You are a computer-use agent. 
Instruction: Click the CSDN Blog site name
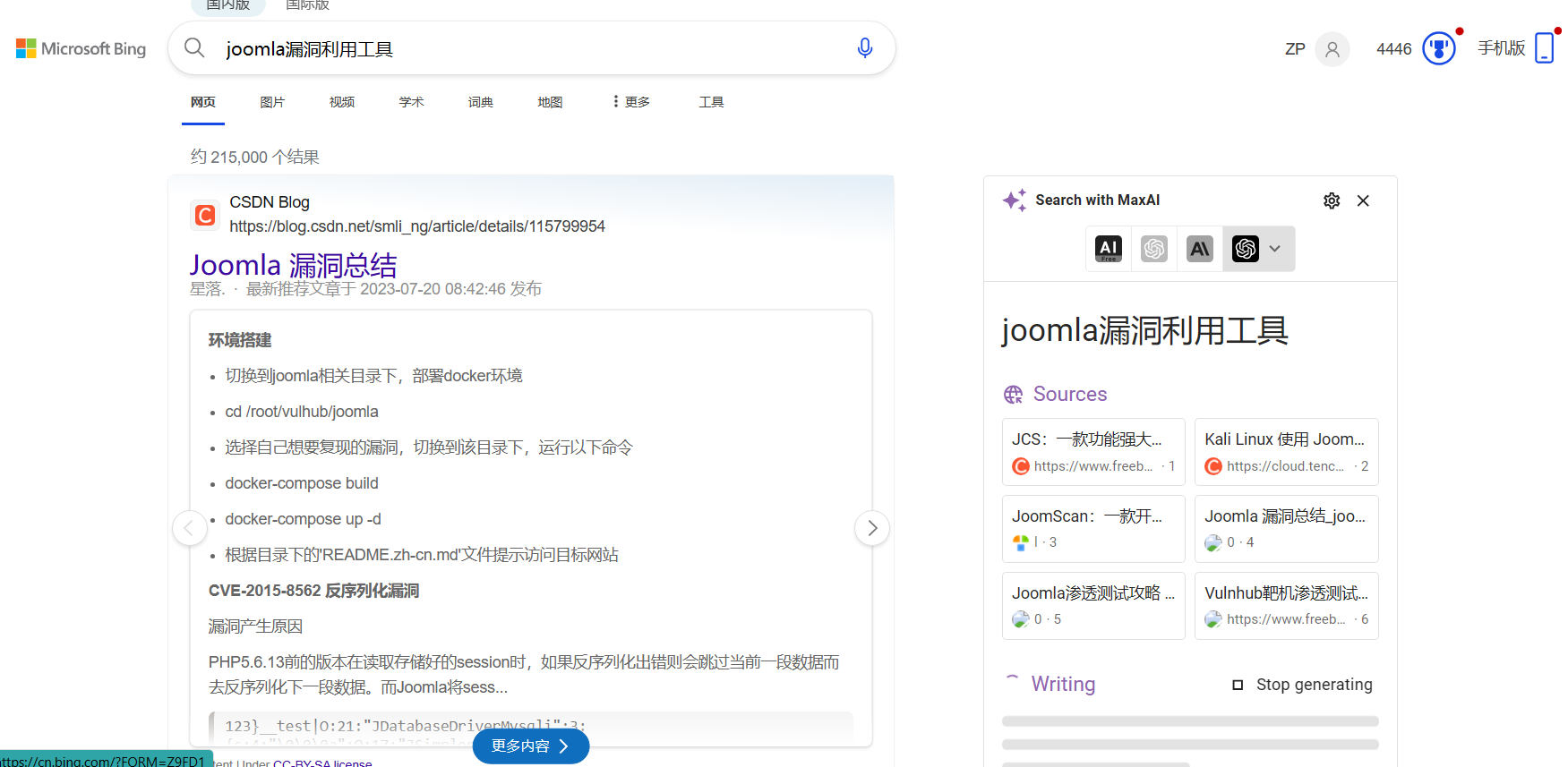270,202
